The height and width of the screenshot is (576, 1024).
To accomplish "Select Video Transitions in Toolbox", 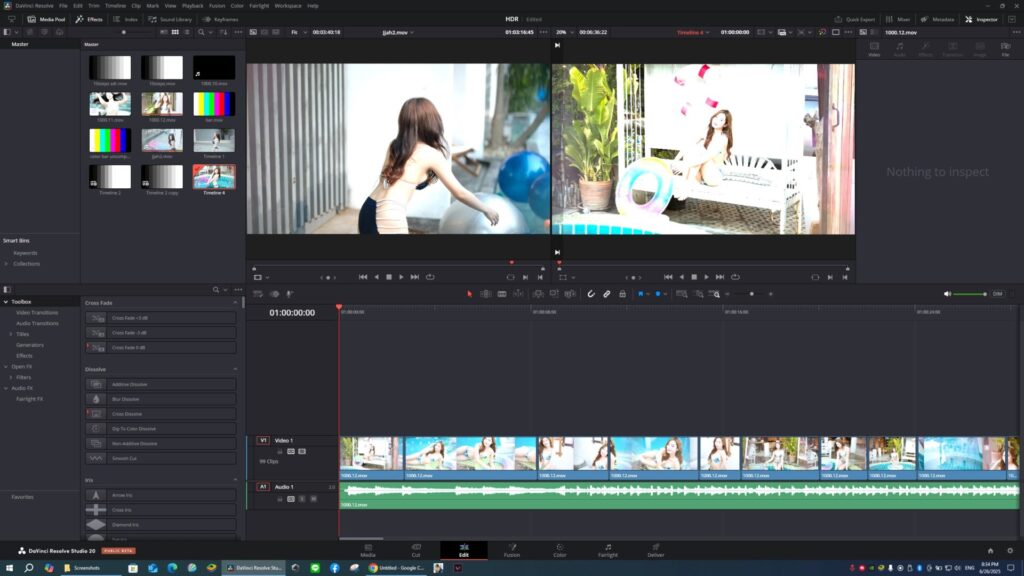I will pyautogui.click(x=37, y=313).
